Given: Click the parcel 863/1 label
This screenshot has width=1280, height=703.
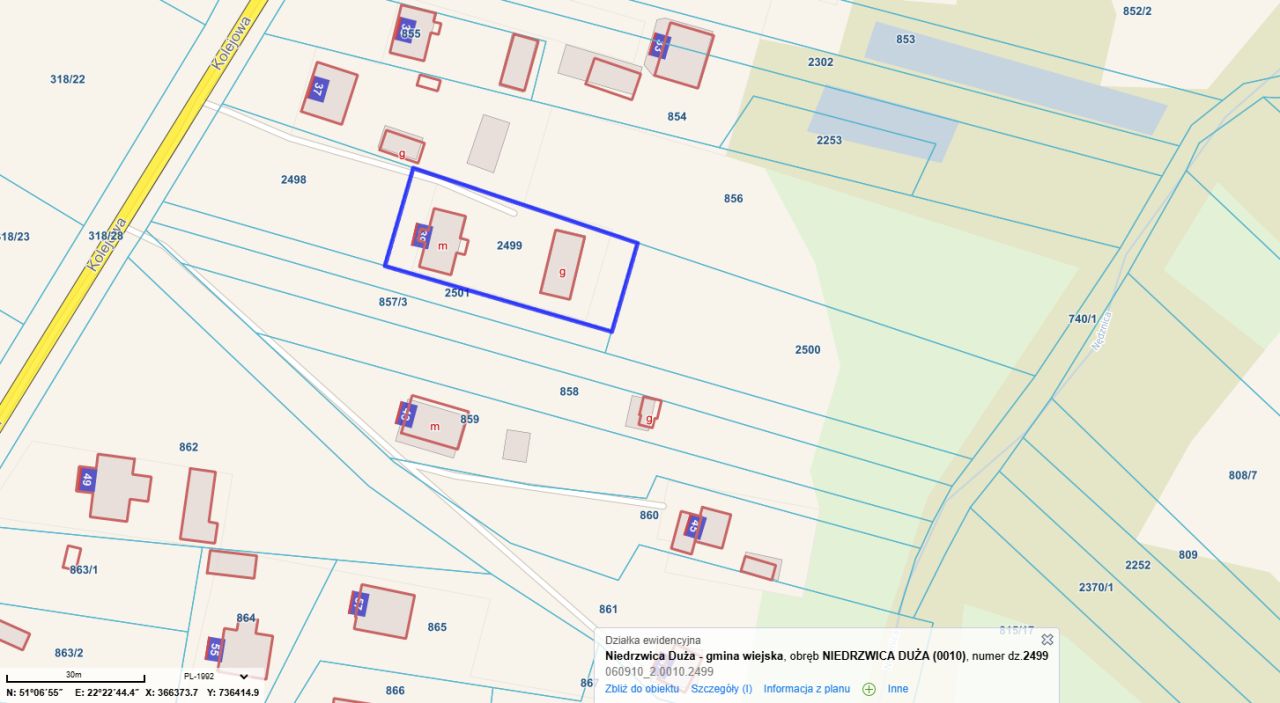Looking at the screenshot, I should tap(85, 570).
